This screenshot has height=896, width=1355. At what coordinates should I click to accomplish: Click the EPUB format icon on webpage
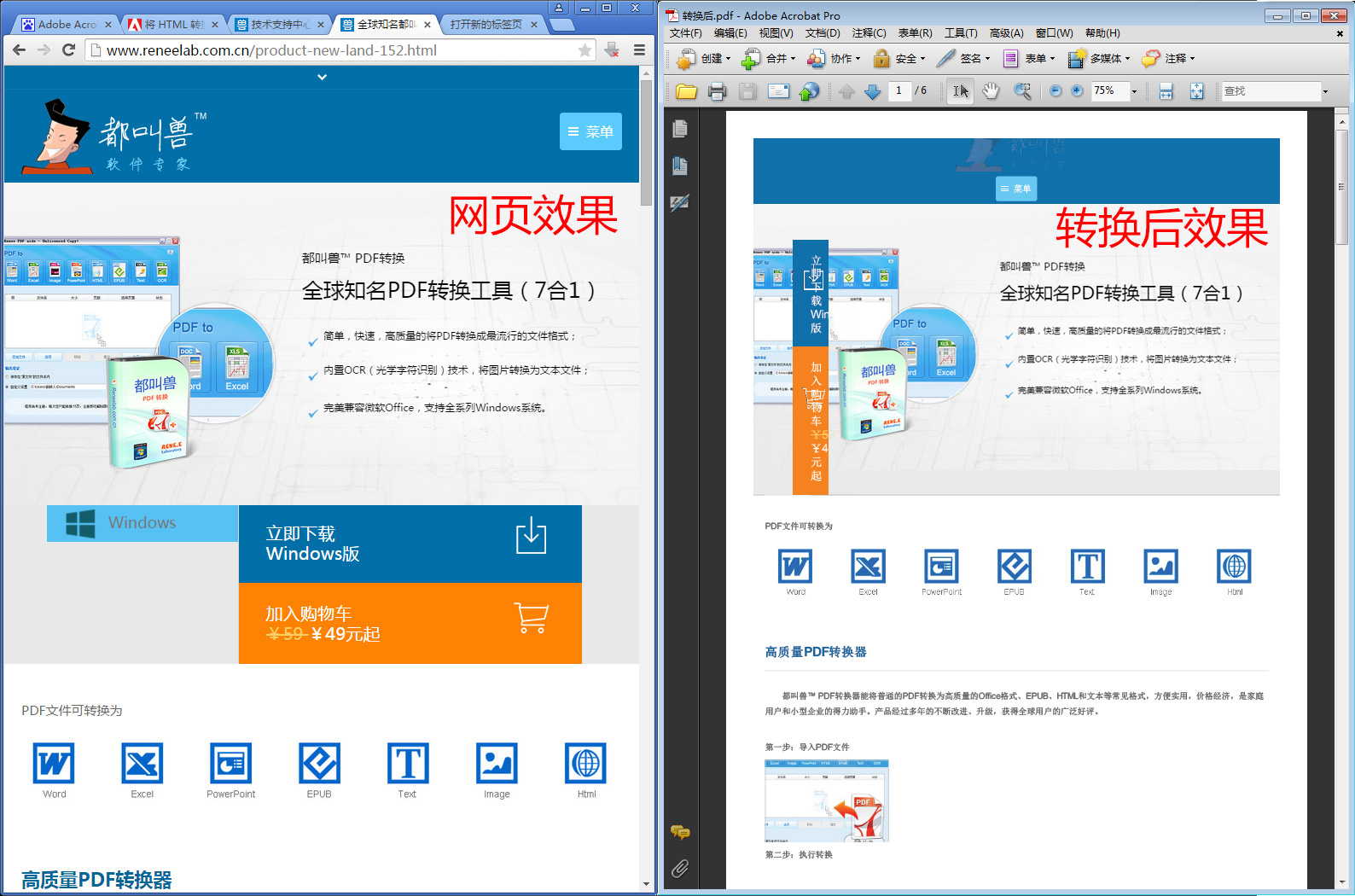pos(319,763)
